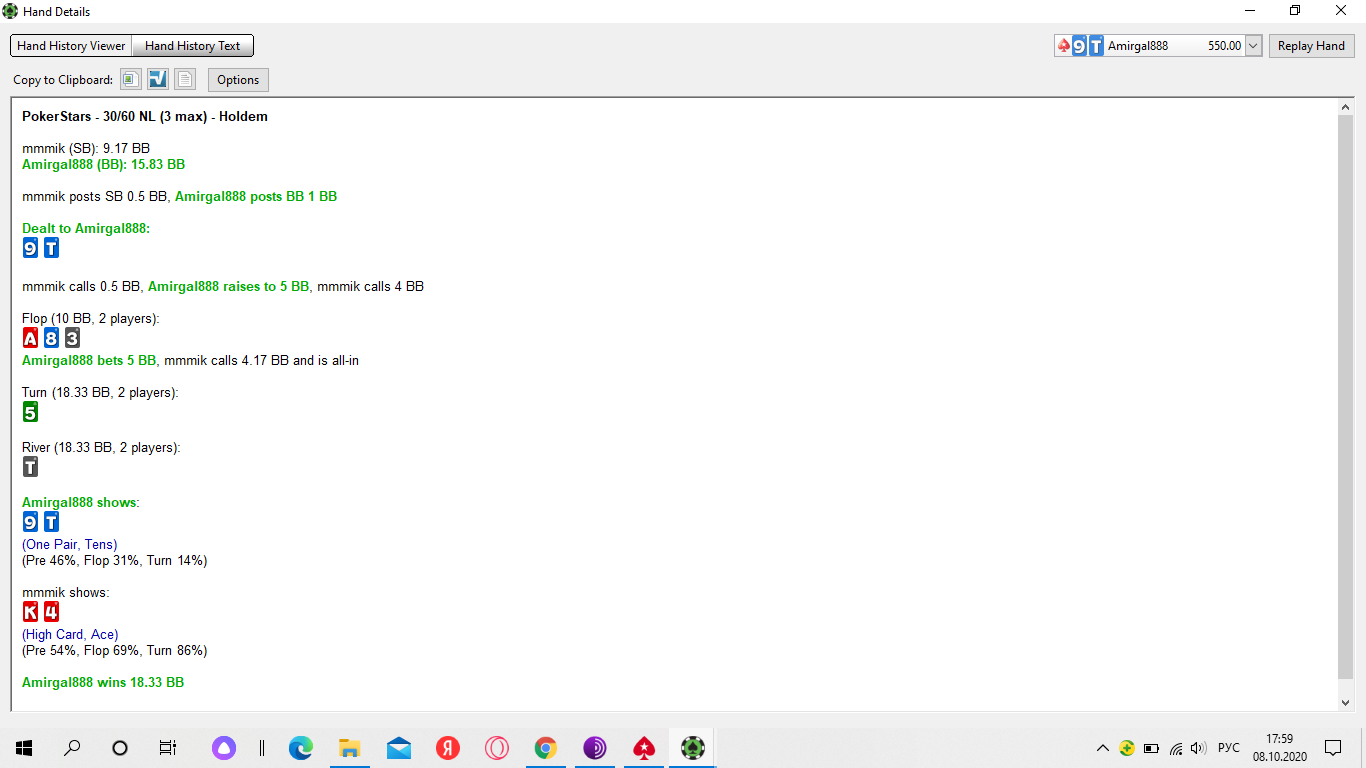The height and width of the screenshot is (768, 1366).
Task: Click 'Turn (18.33 BB, 2 players):' label
Action: click(x=100, y=392)
